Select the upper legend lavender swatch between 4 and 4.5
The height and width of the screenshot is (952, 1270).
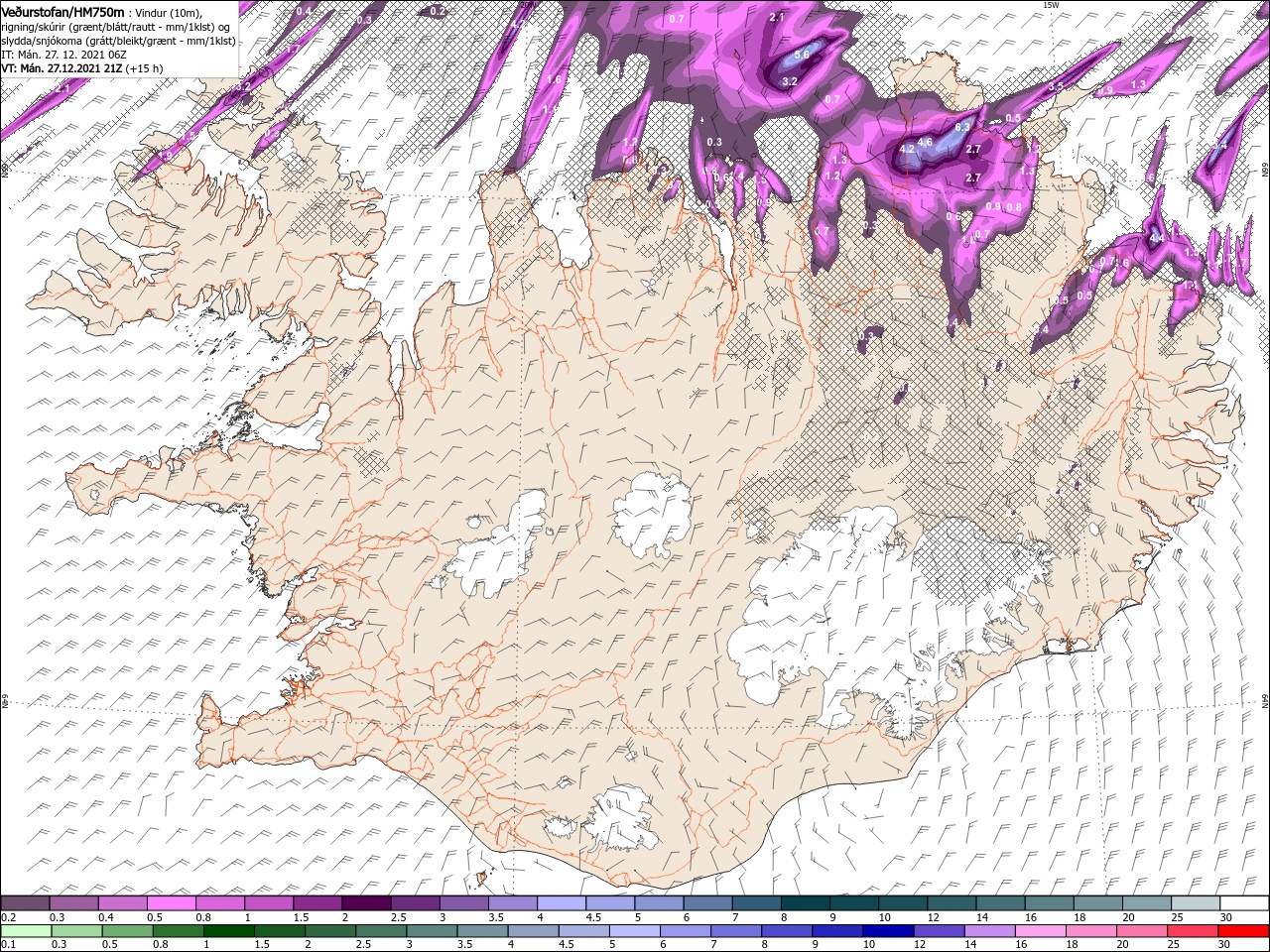pos(561,903)
